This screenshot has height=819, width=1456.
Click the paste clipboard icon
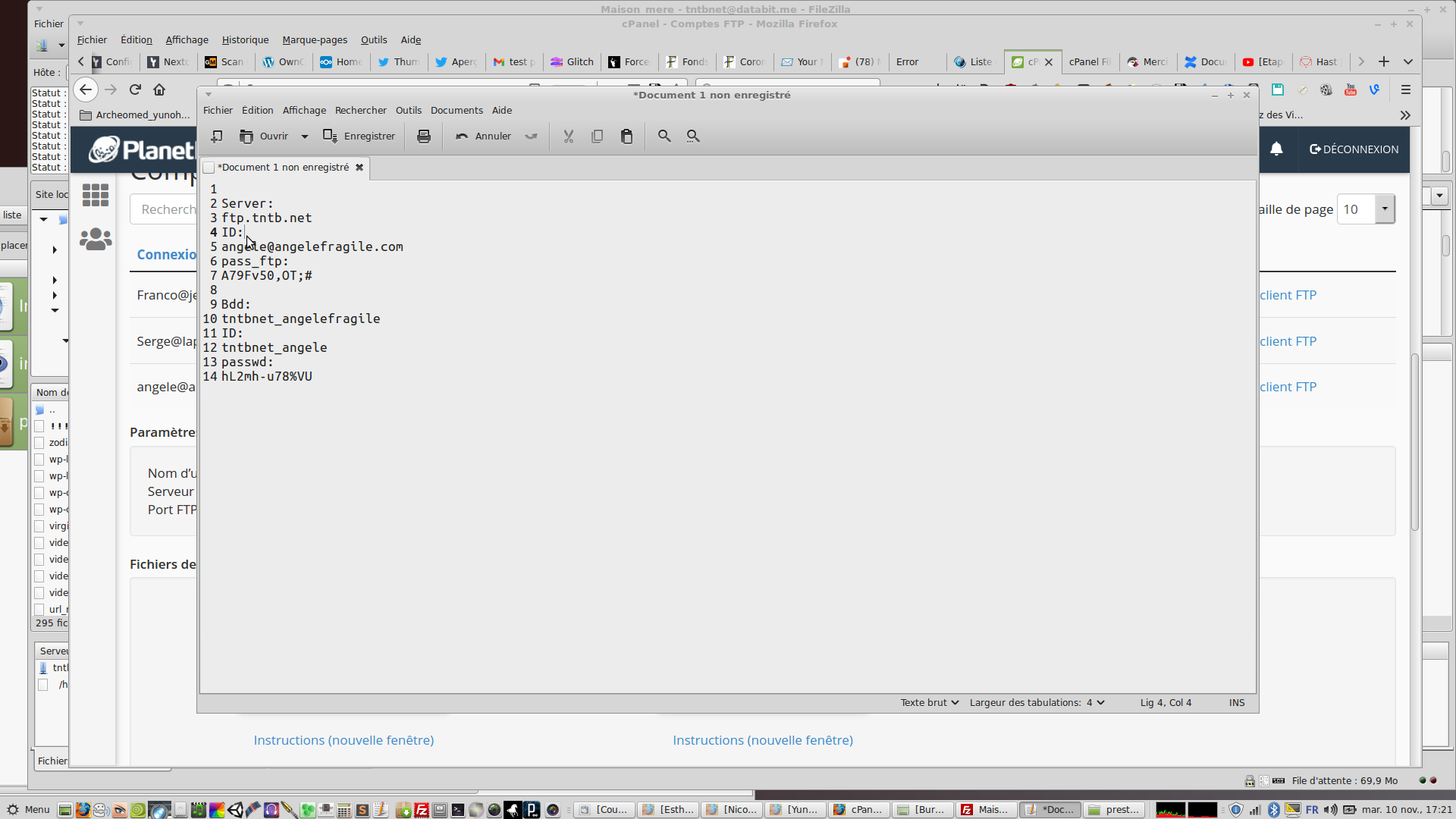click(626, 136)
